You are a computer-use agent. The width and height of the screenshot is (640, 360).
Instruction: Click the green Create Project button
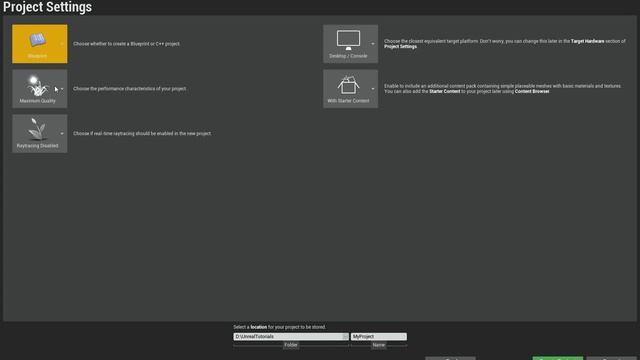pos(558,358)
